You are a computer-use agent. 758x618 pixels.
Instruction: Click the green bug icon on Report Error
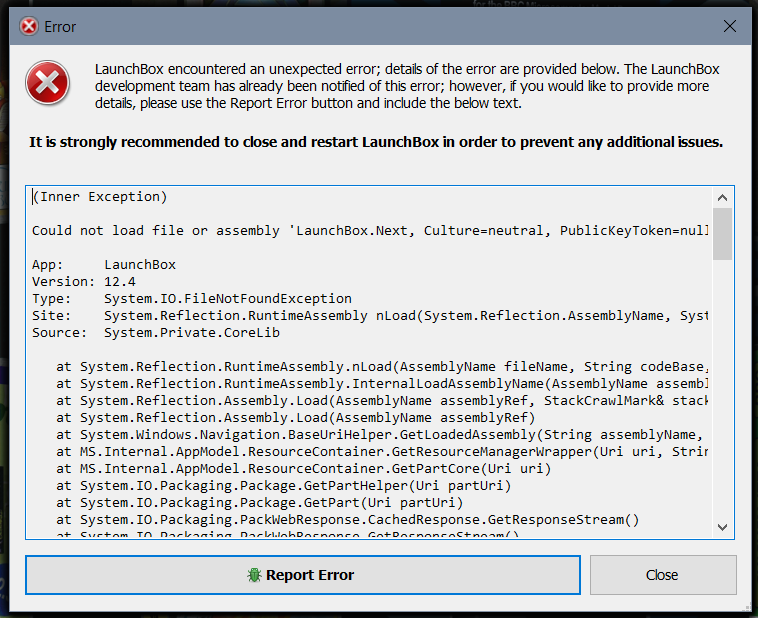pos(254,575)
